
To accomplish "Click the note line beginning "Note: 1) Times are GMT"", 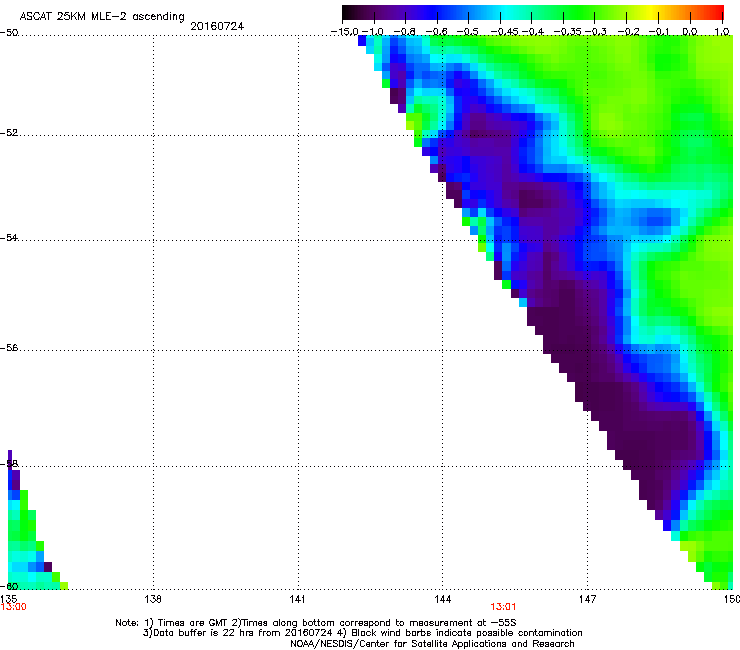I will pyautogui.click(x=316, y=623).
